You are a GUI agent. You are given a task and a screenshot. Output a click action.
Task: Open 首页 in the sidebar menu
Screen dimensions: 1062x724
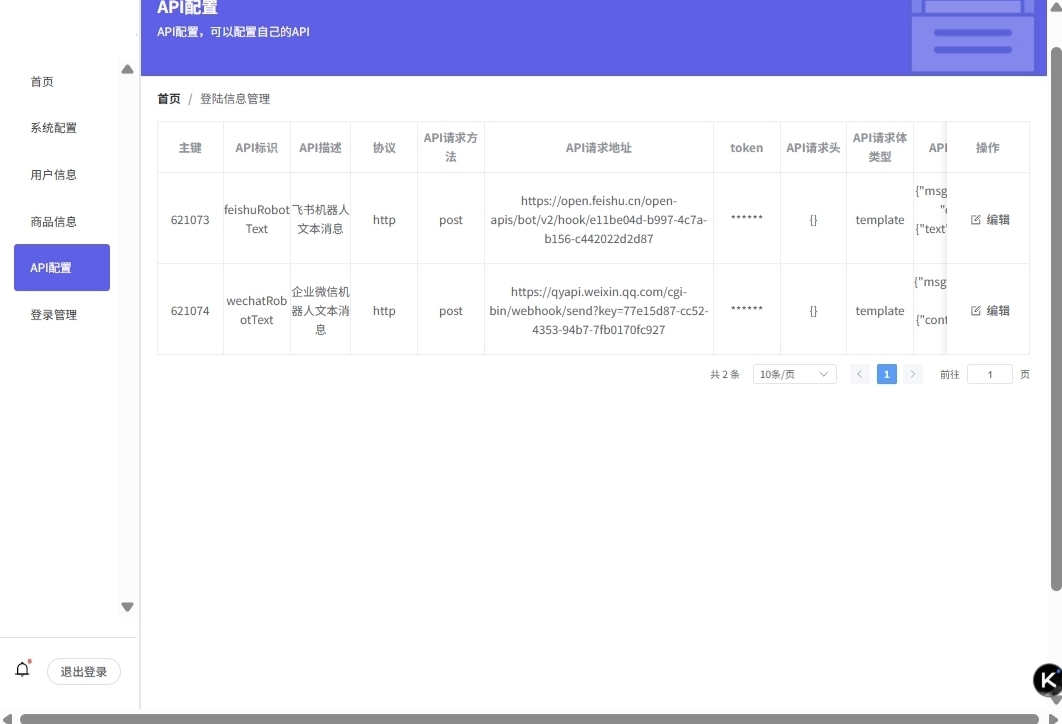click(42, 82)
